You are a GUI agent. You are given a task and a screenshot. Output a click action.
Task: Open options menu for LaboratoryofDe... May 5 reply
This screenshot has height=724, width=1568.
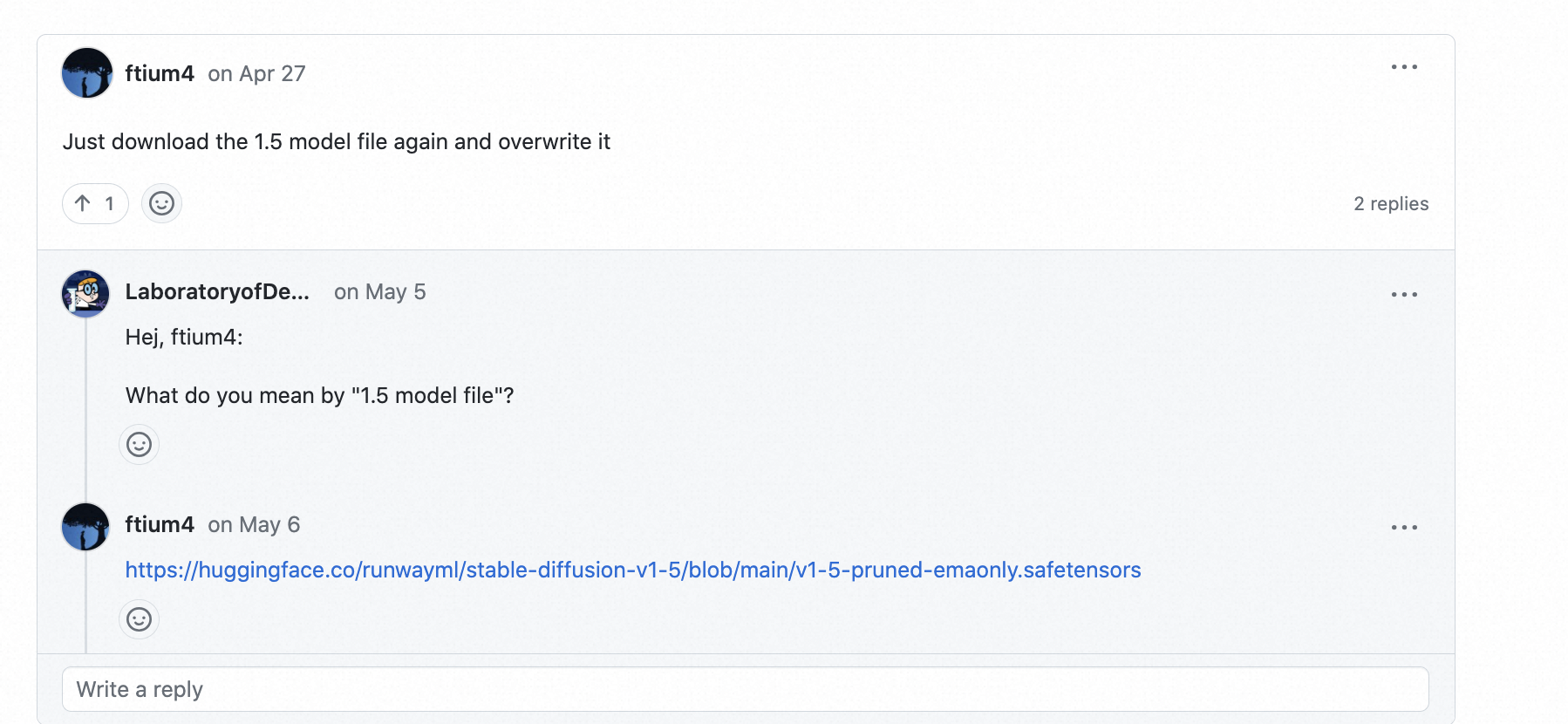1404,295
